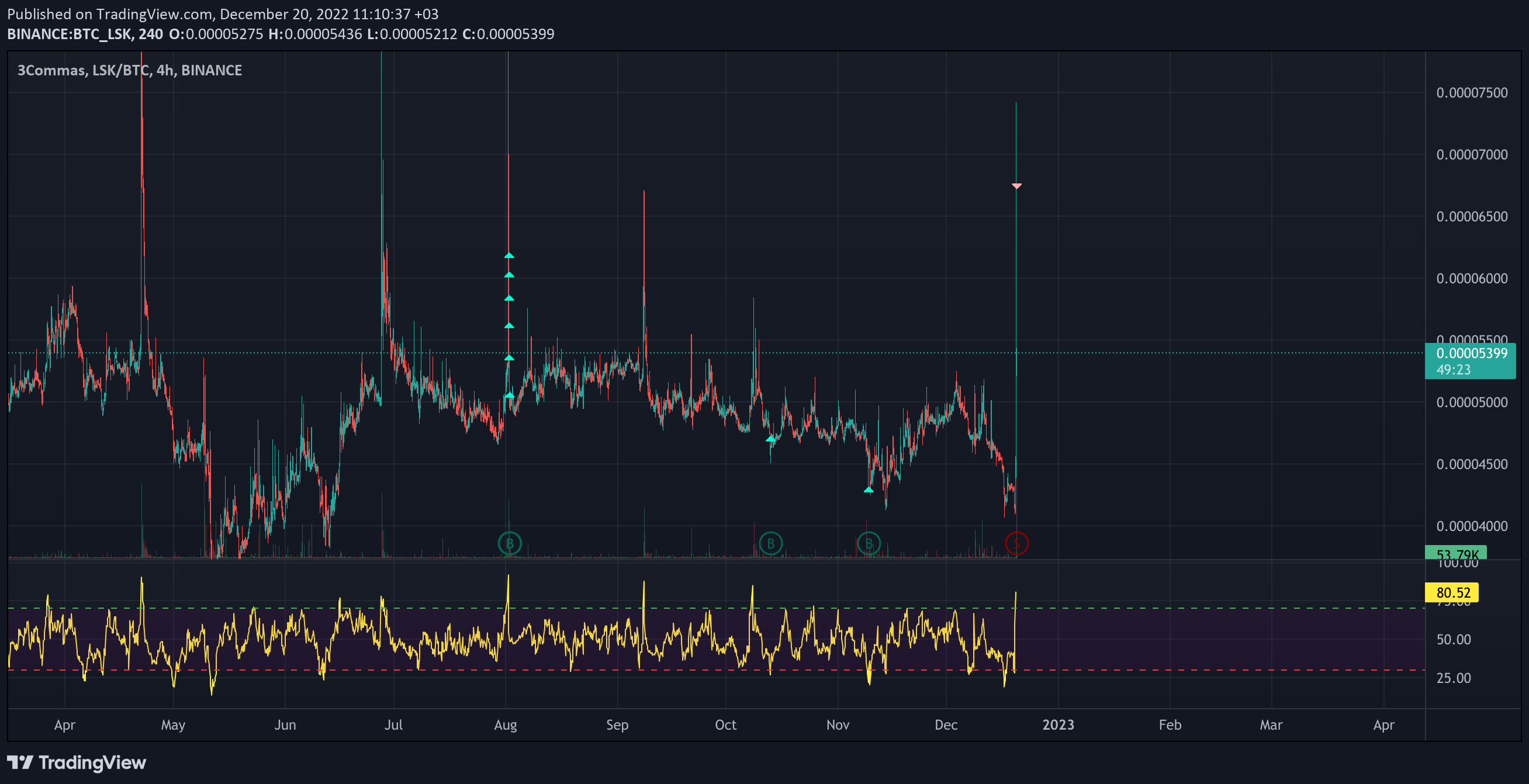The width and height of the screenshot is (1529, 784).
Task: Click the Published on TradingView.com date line
Action: (x=223, y=13)
